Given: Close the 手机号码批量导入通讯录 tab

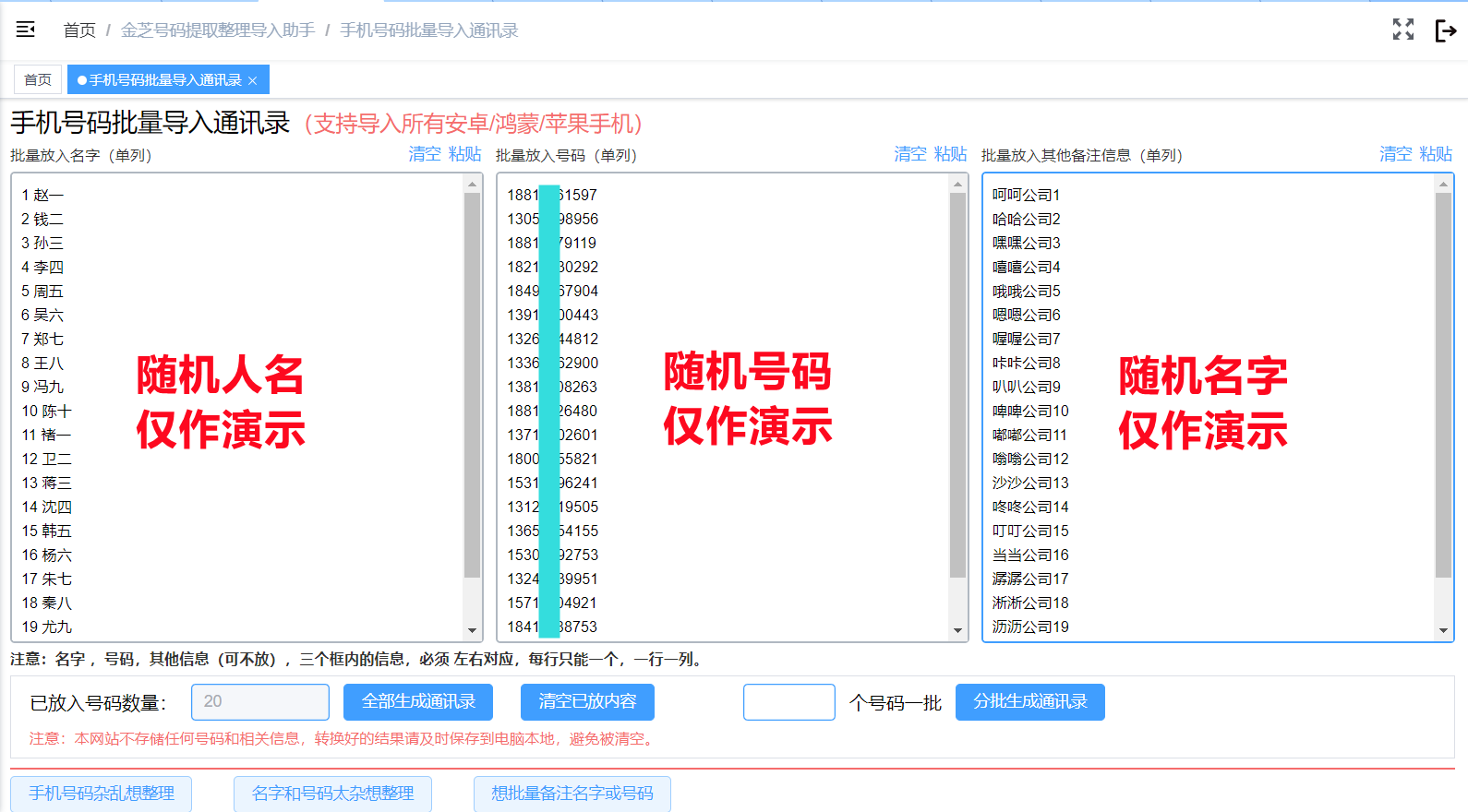Looking at the screenshot, I should pos(253,81).
